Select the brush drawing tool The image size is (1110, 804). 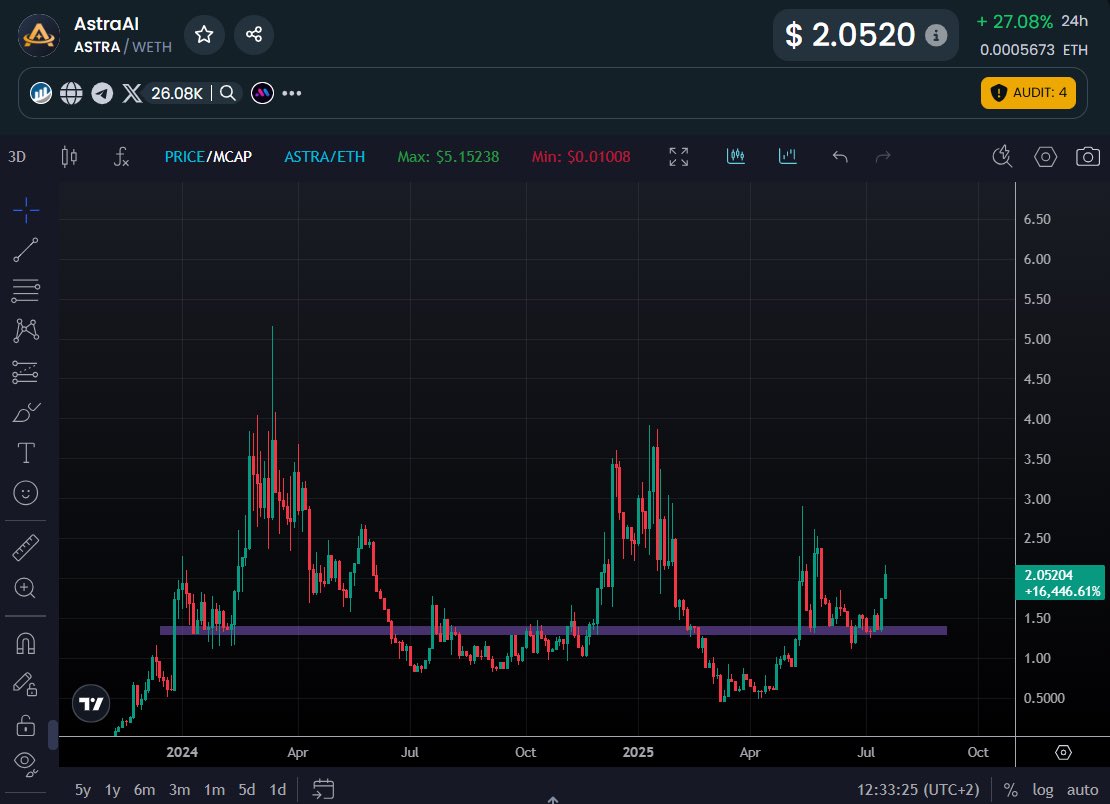click(26, 412)
